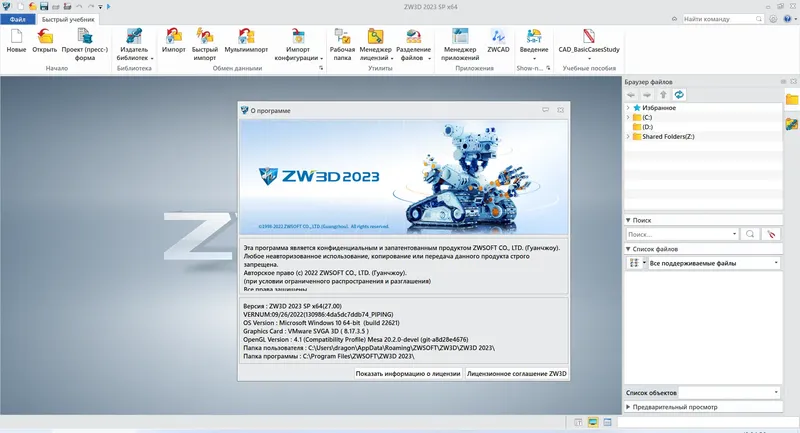
Task: Select yellow folder side tab icon
Action: (792, 99)
